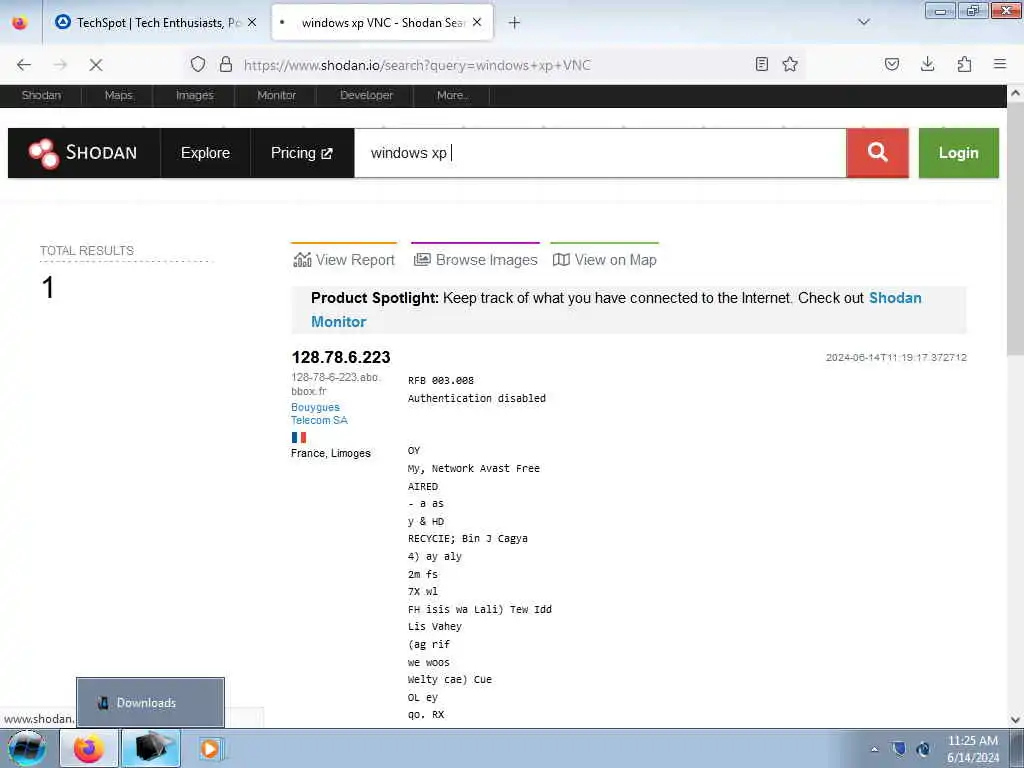The width and height of the screenshot is (1024, 768).
Task: Open the Explore page
Action: coord(205,153)
